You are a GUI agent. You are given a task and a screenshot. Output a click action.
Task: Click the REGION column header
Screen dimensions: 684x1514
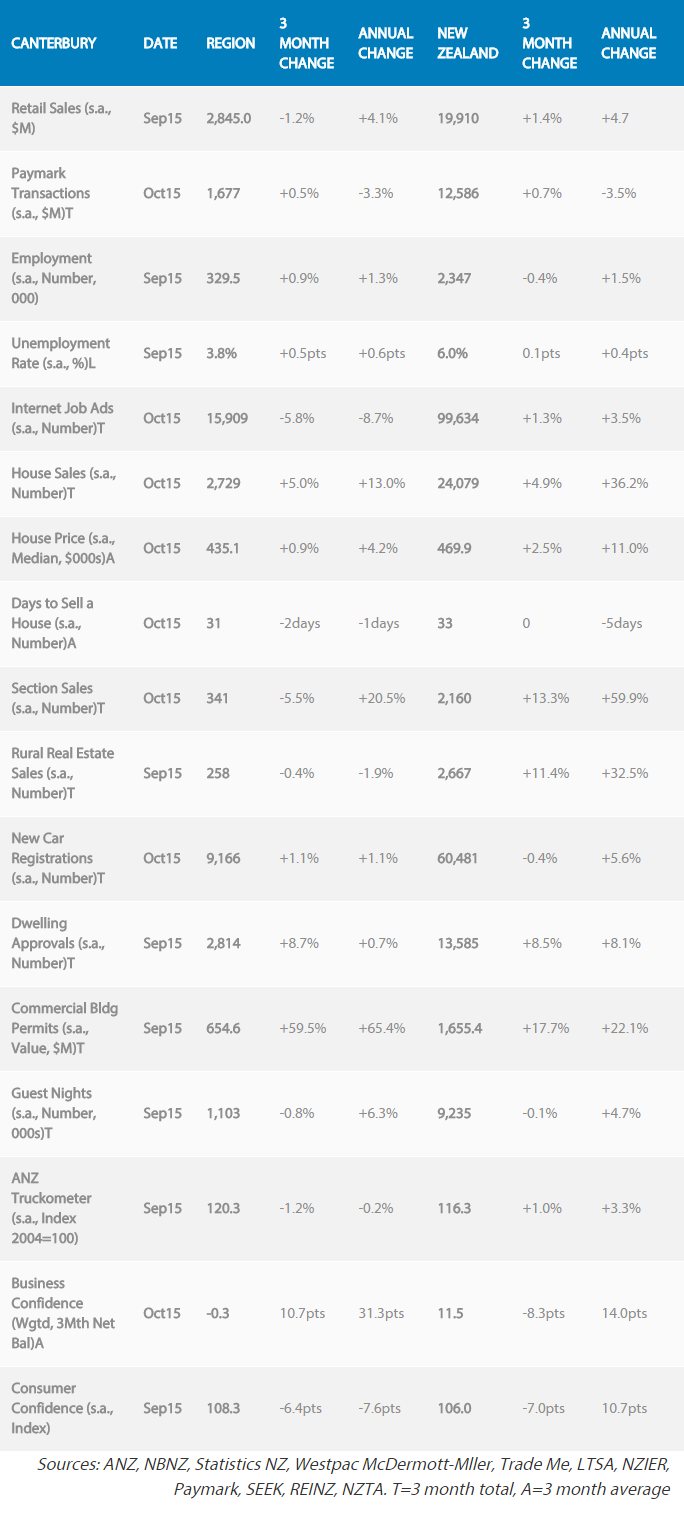[x=231, y=44]
